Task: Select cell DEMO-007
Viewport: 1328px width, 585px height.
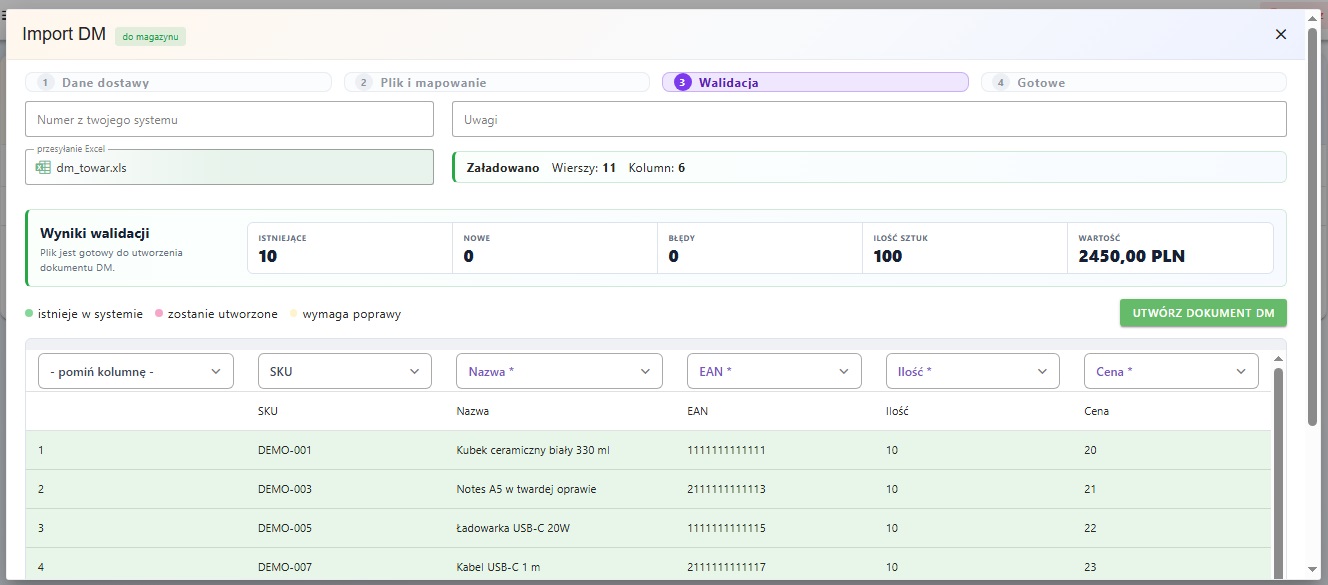Action: click(285, 567)
